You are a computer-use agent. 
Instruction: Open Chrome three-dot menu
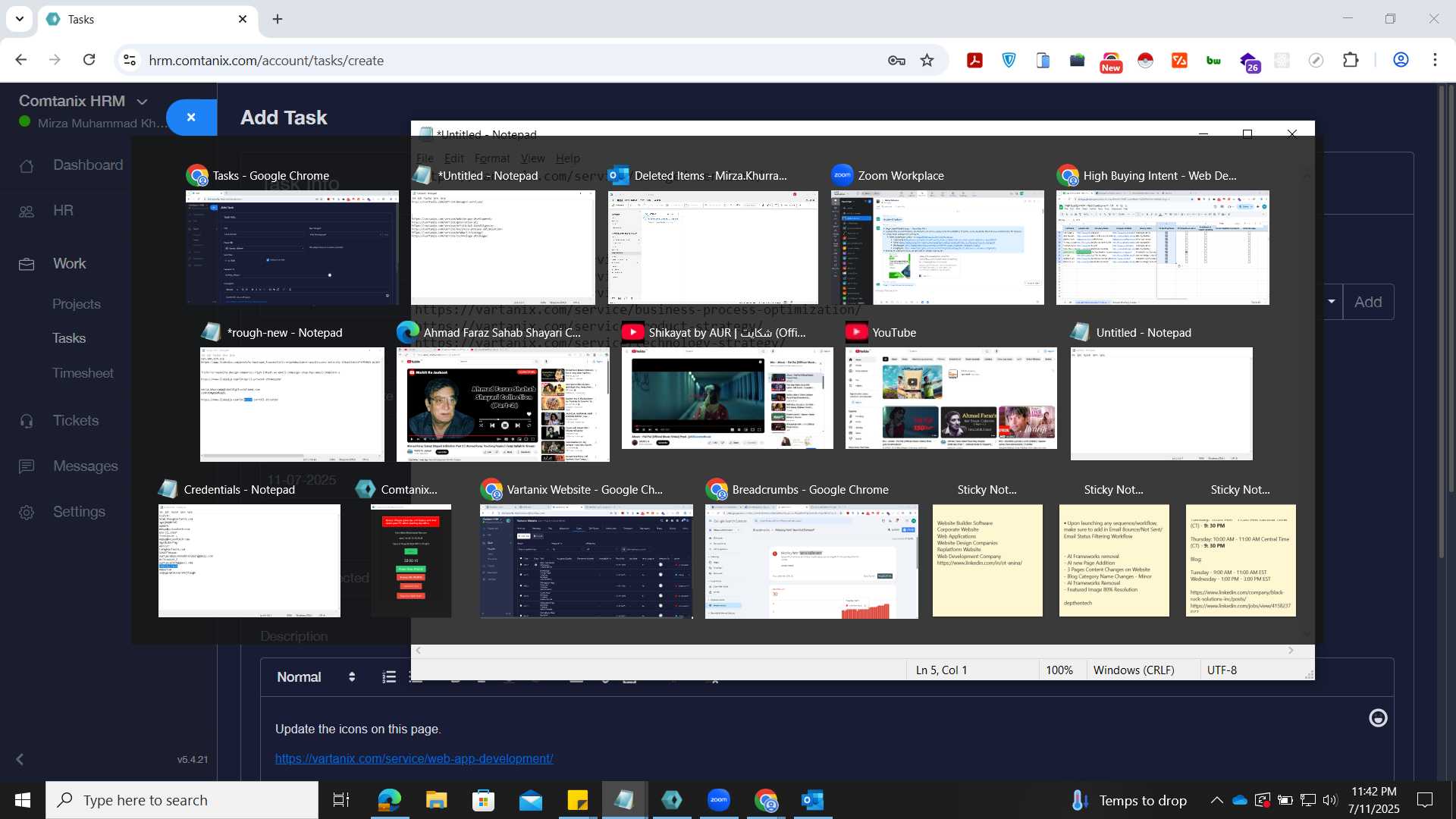pyautogui.click(x=1435, y=60)
